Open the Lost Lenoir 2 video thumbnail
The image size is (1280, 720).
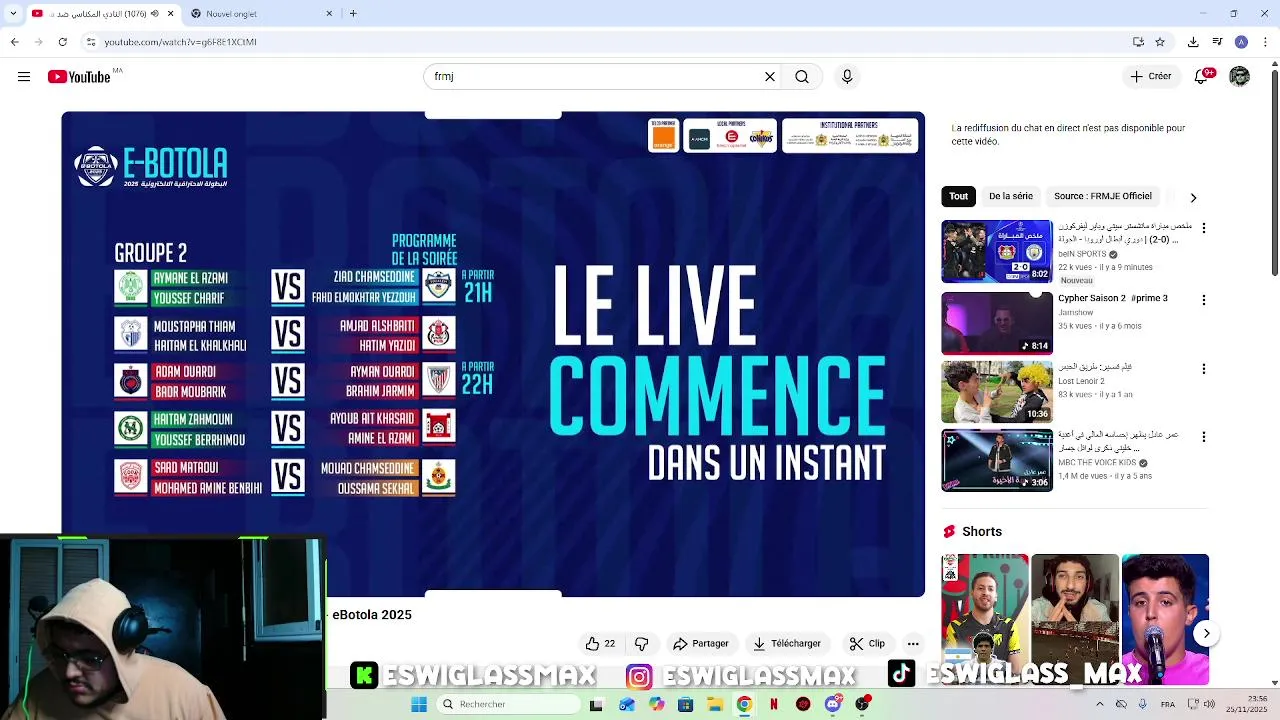click(997, 392)
